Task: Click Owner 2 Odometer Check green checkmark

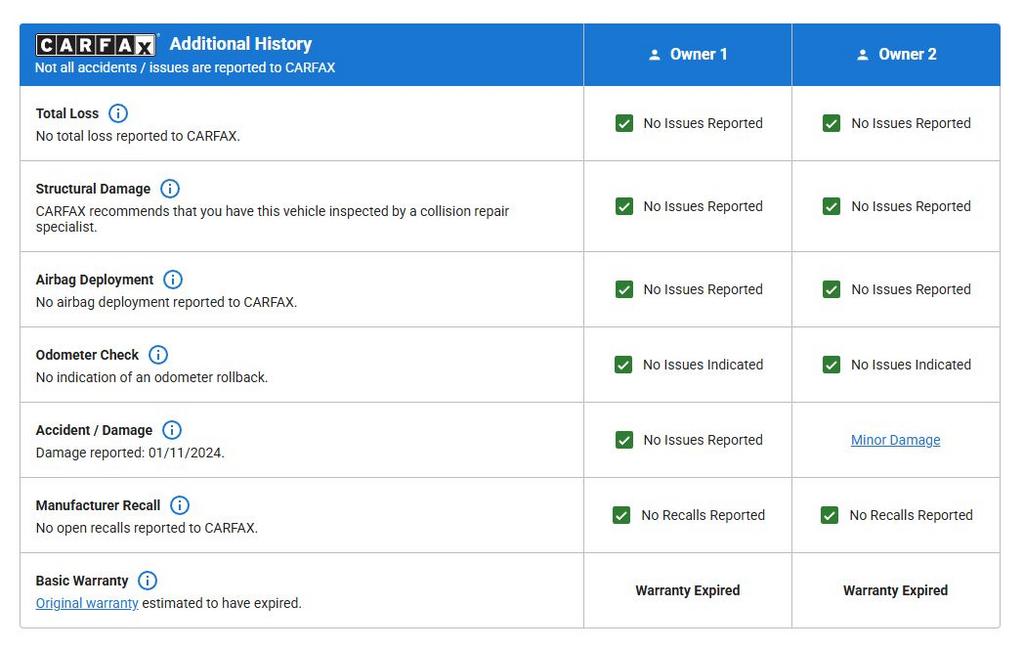Action: point(831,365)
